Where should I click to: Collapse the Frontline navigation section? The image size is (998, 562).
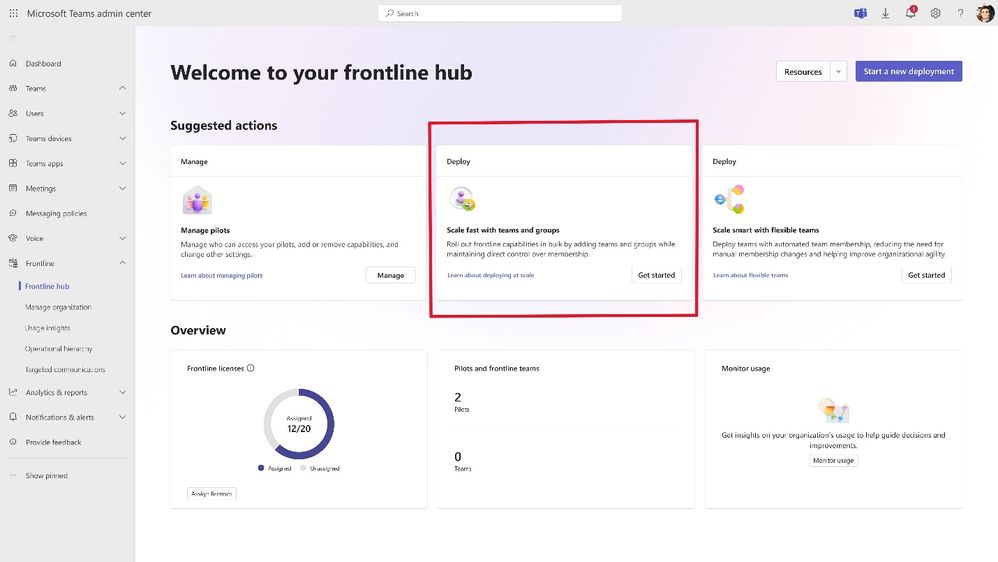tap(122, 263)
